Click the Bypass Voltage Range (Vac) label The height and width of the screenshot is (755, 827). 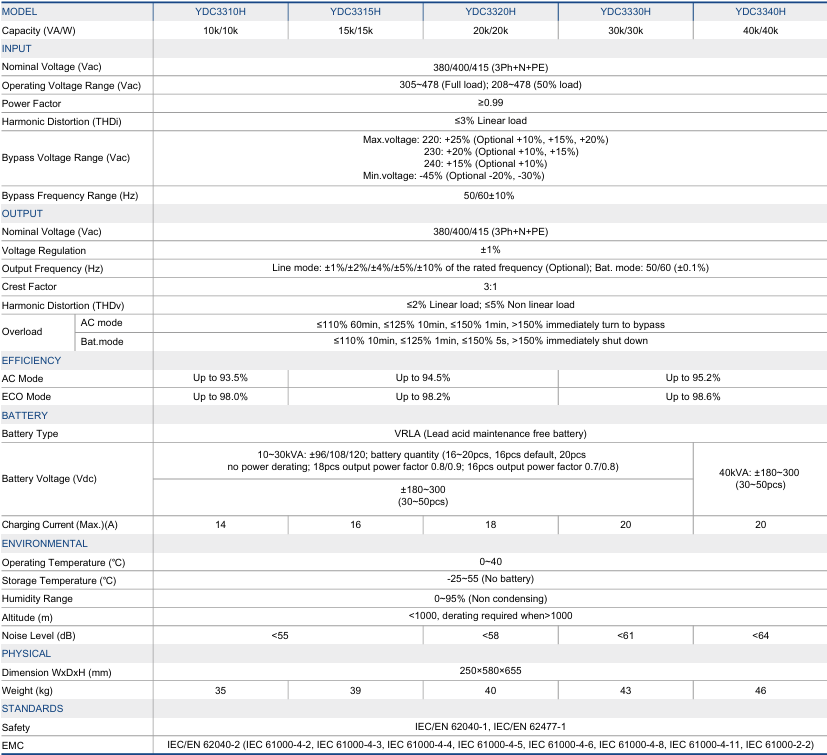[66, 157]
